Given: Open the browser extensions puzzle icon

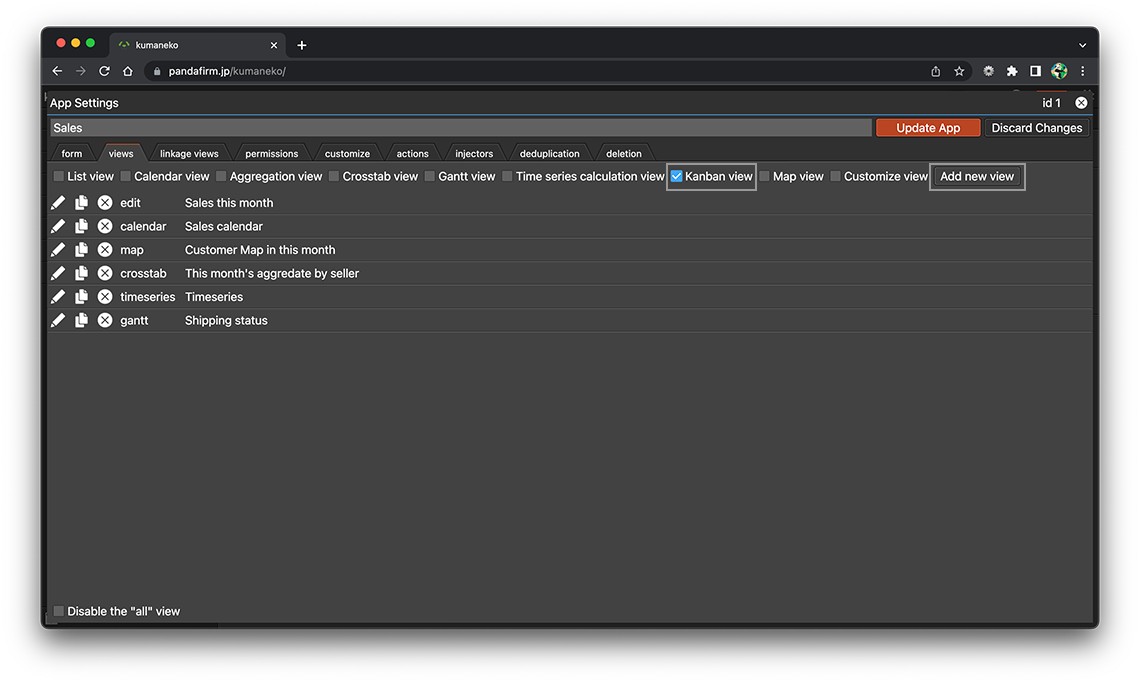Looking at the screenshot, I should pyautogui.click(x=1012, y=71).
